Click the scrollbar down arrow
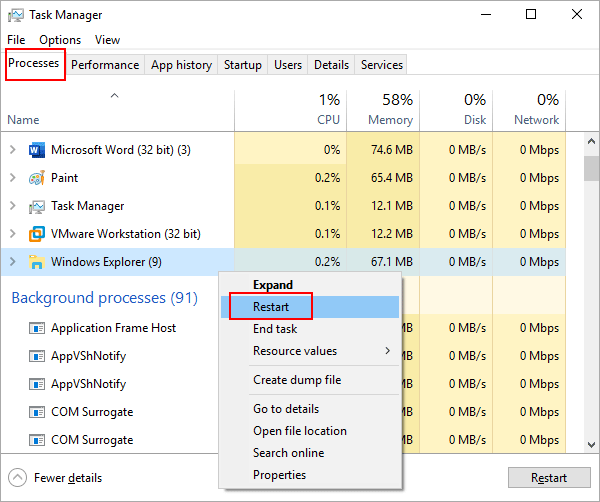The width and height of the screenshot is (600, 502). pos(592,445)
